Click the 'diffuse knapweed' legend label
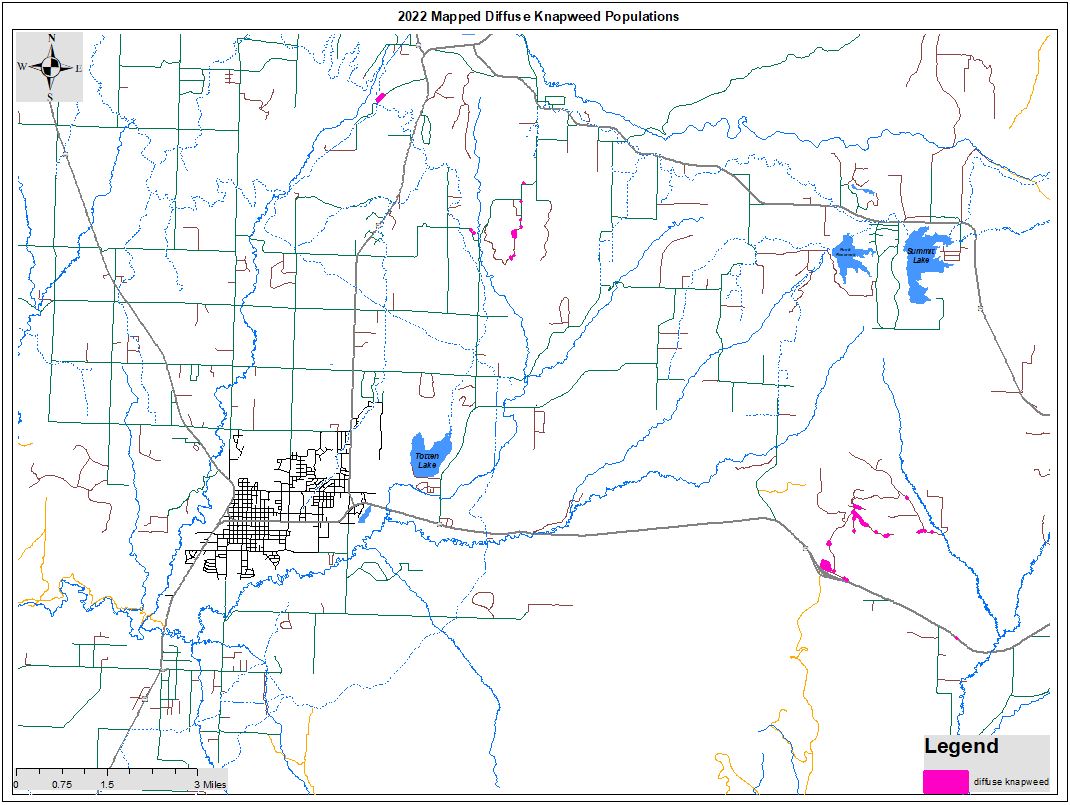Screen dimensions: 1070x805 click(1011, 781)
